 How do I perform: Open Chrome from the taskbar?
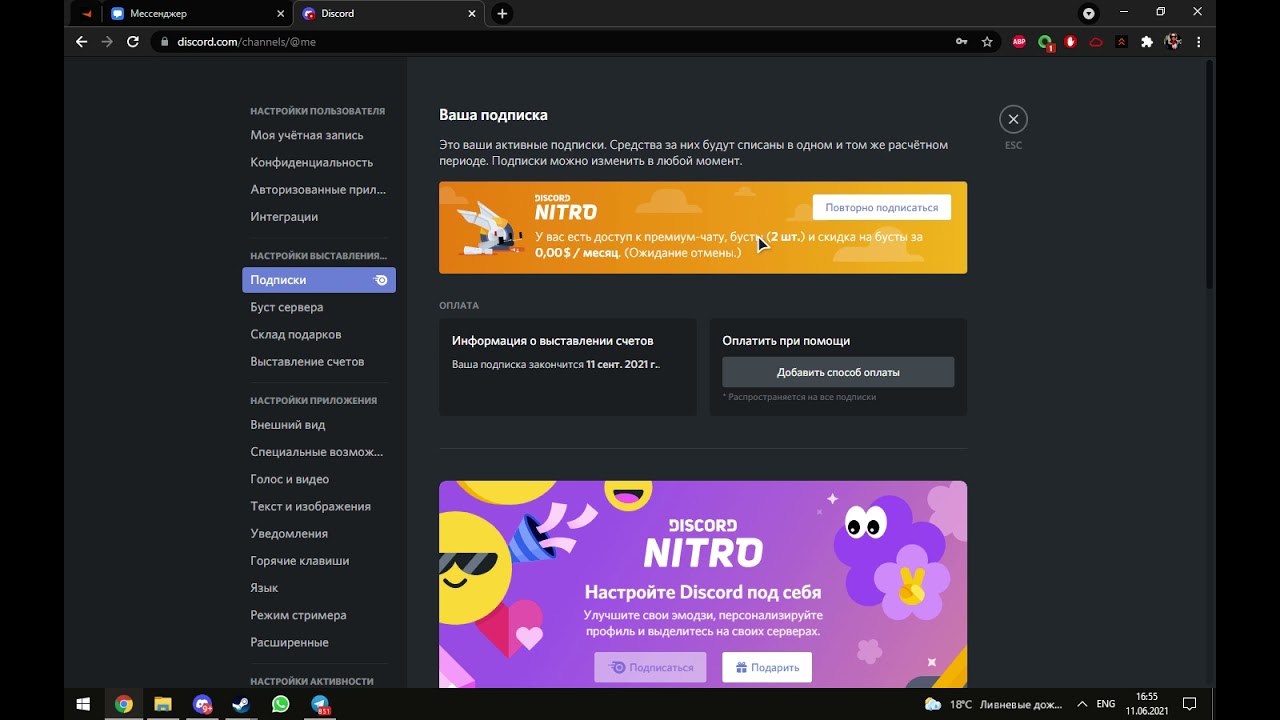[x=123, y=704]
